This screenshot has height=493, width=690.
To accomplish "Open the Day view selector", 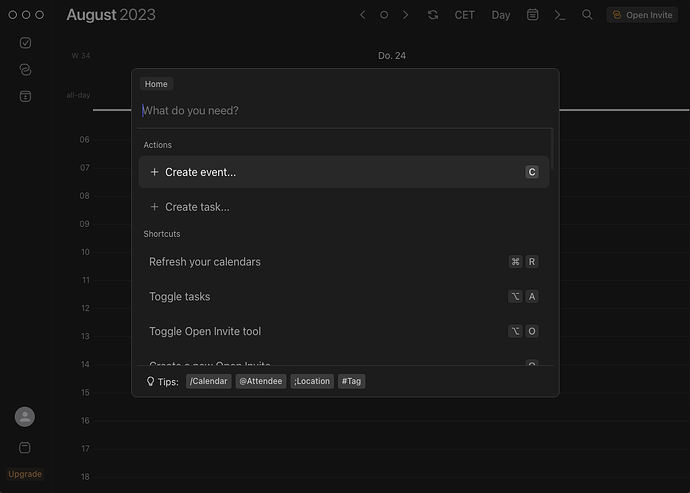I will point(501,15).
